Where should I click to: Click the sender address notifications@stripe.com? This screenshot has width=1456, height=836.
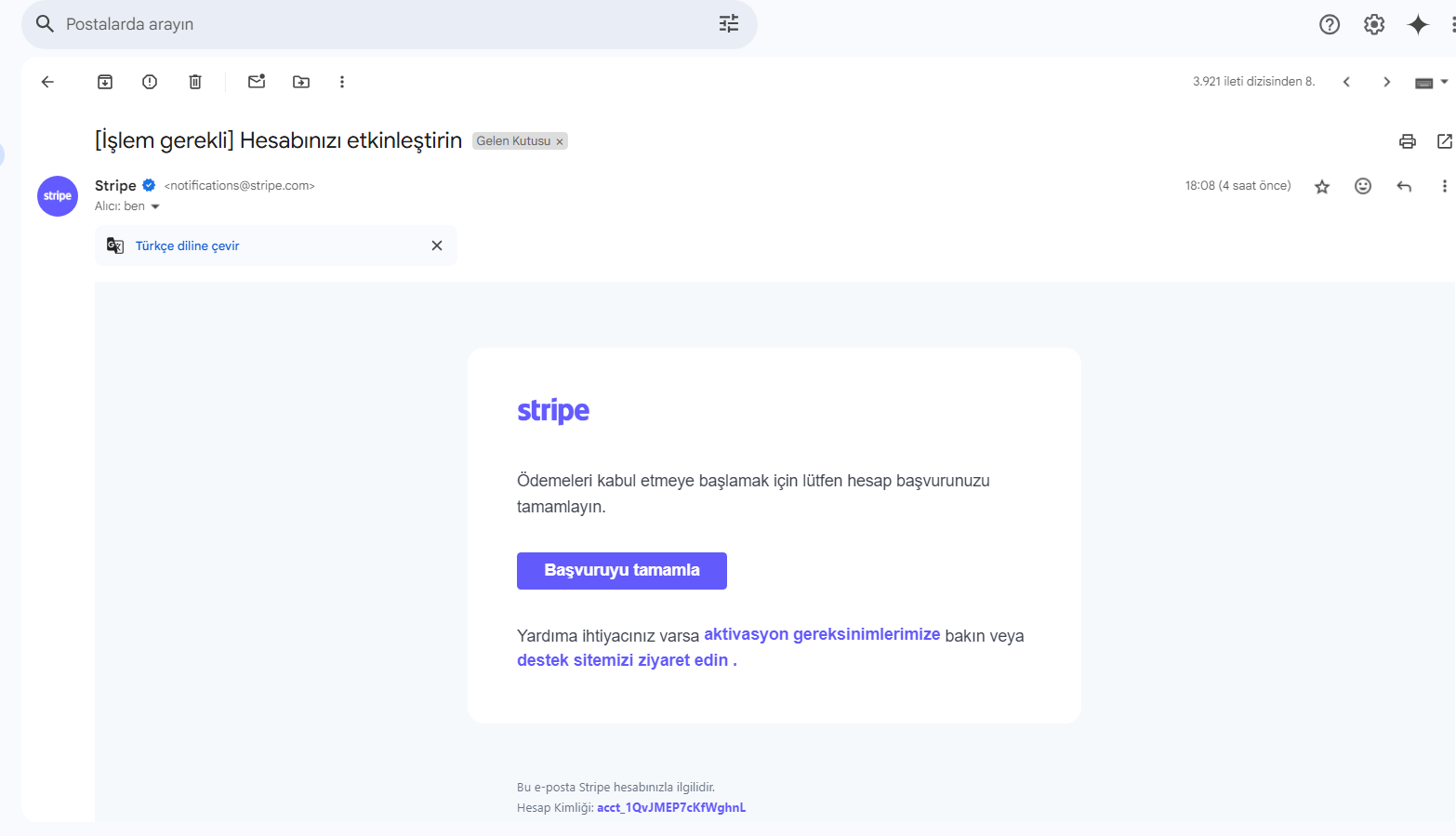click(240, 186)
